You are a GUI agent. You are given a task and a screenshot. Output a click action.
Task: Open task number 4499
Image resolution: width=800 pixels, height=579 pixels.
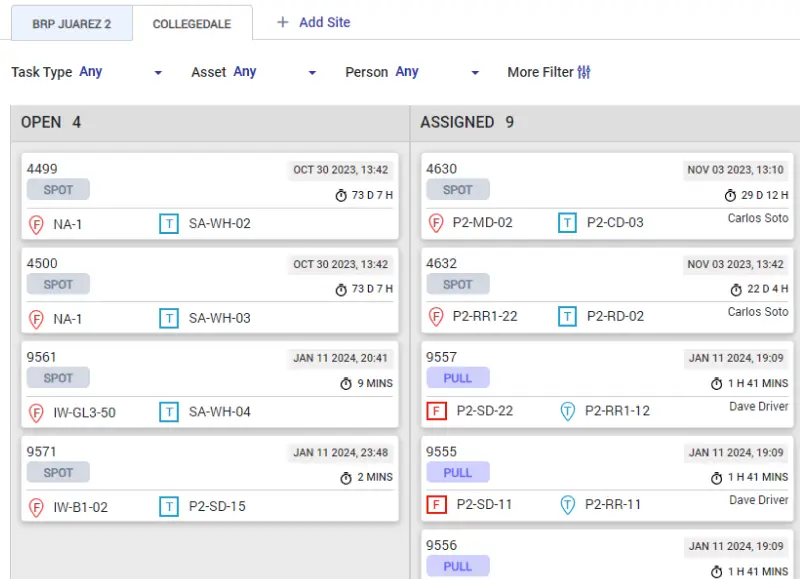pyautogui.click(x=42, y=169)
